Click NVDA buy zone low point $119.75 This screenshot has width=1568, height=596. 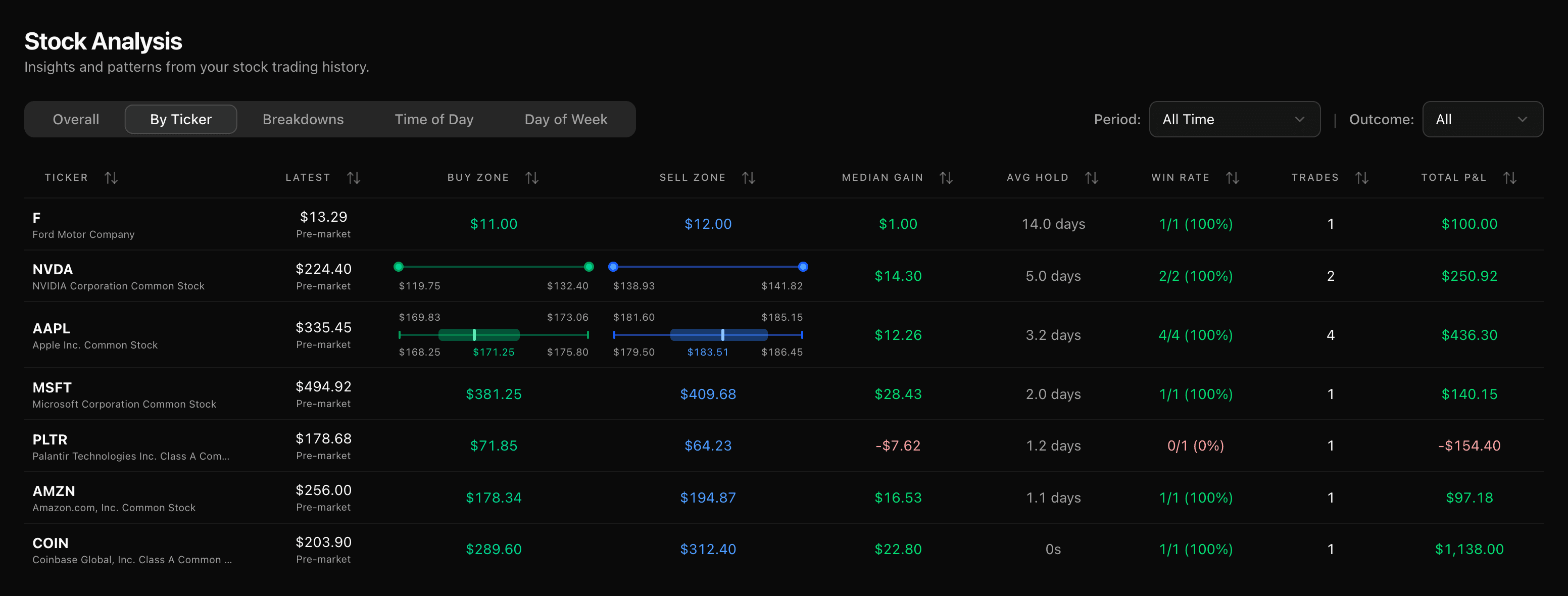tap(399, 267)
